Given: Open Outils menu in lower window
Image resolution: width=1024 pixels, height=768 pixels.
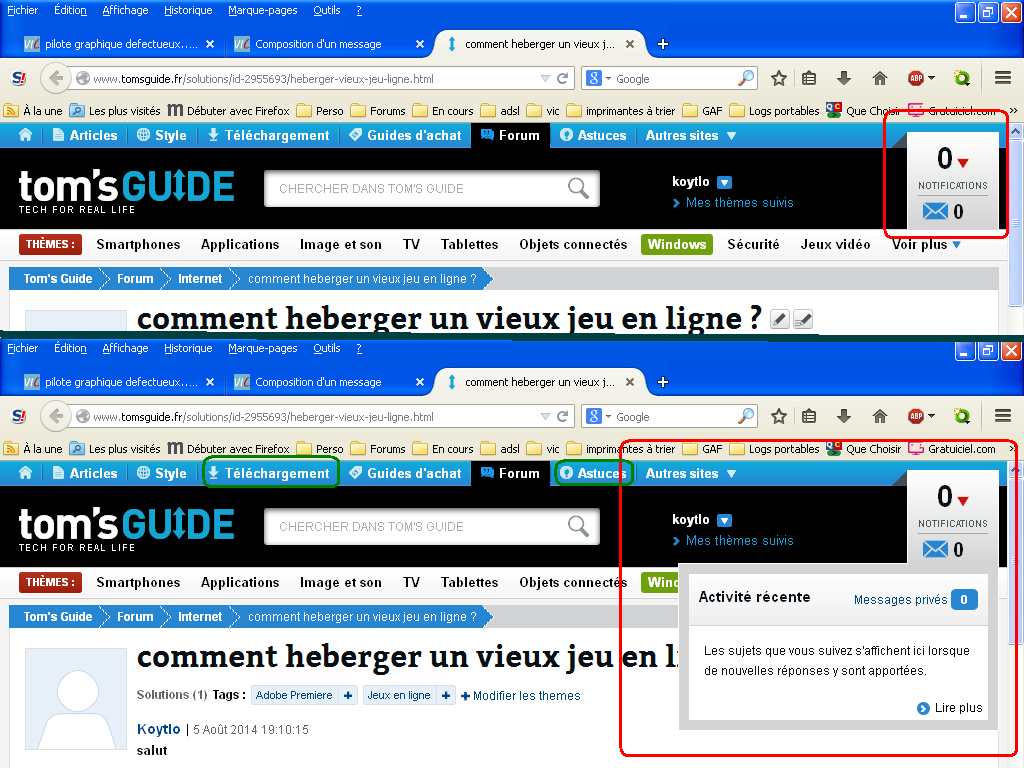Looking at the screenshot, I should [x=327, y=348].
